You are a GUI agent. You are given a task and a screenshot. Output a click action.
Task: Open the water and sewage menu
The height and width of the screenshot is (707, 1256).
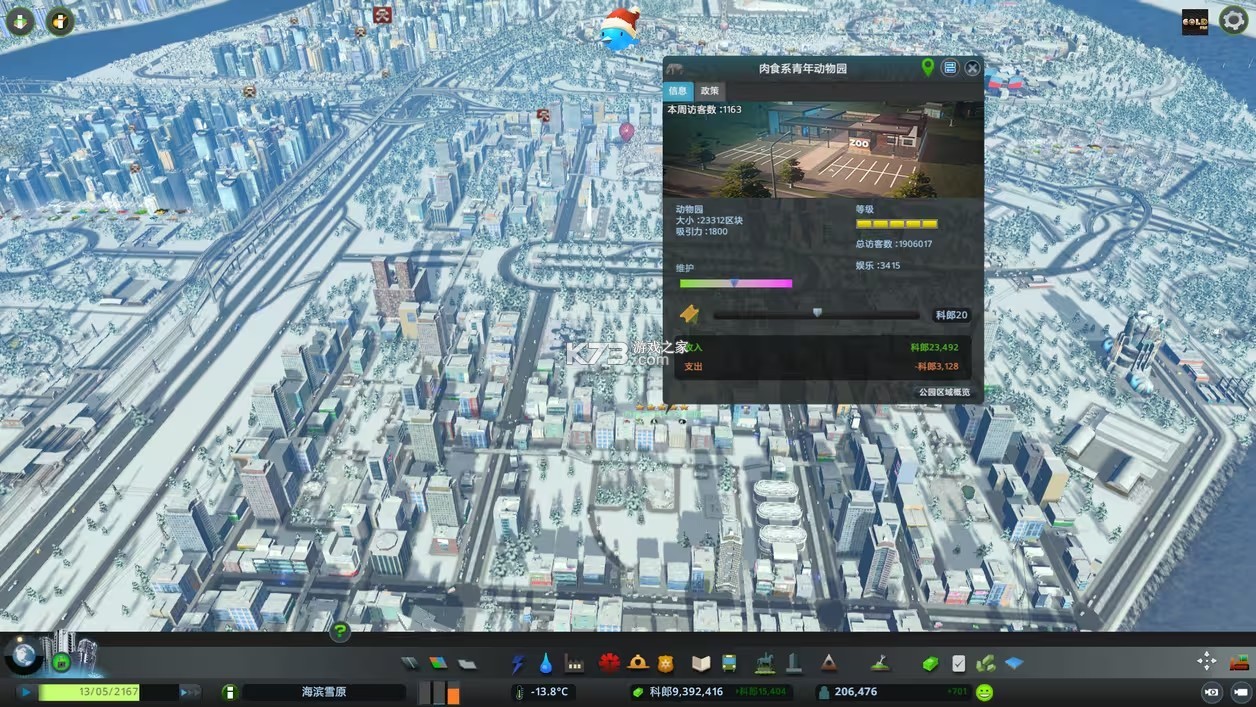[x=546, y=663]
